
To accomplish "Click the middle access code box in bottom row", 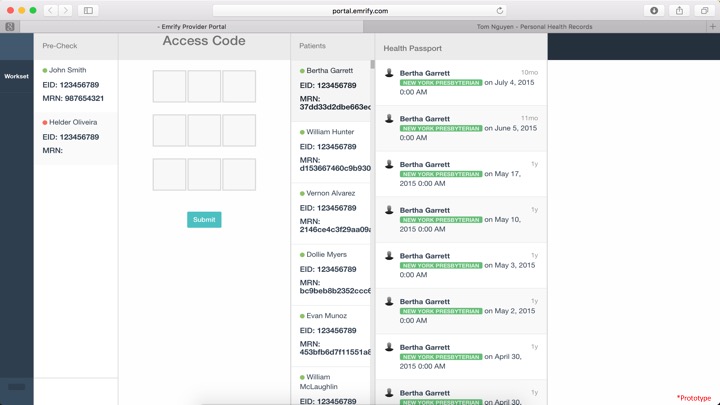I will (204, 174).
